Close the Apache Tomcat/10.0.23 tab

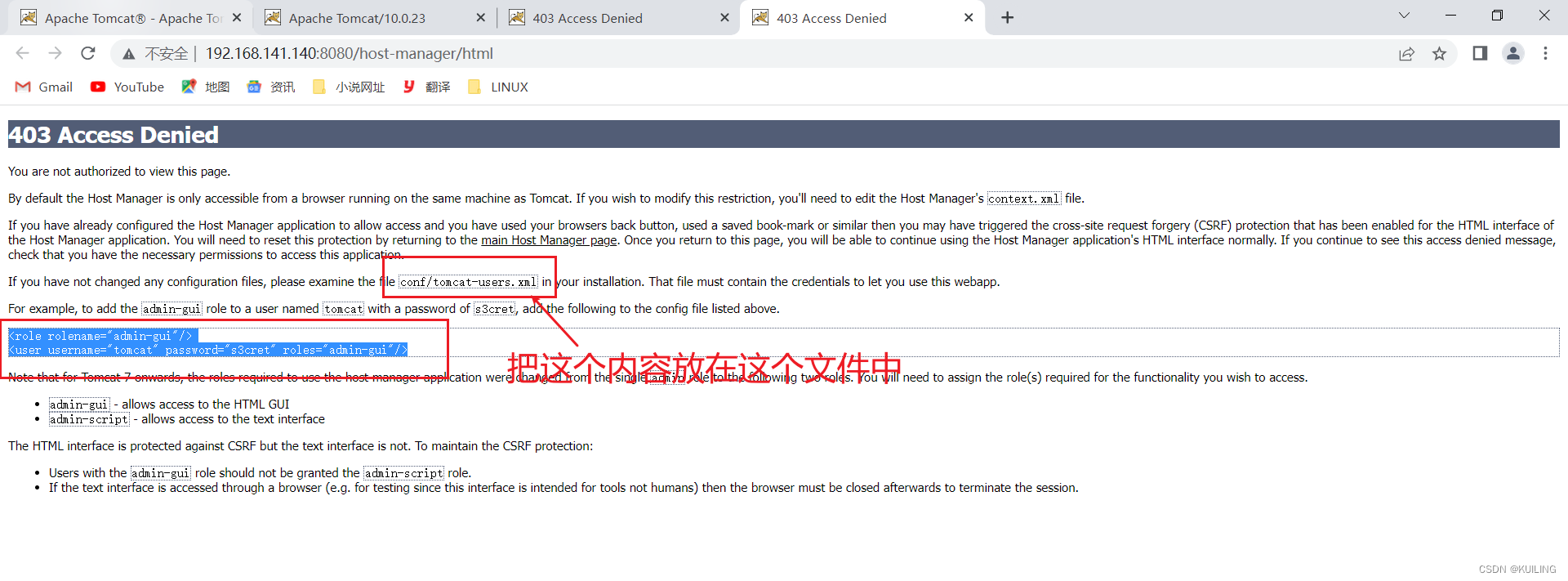480,18
